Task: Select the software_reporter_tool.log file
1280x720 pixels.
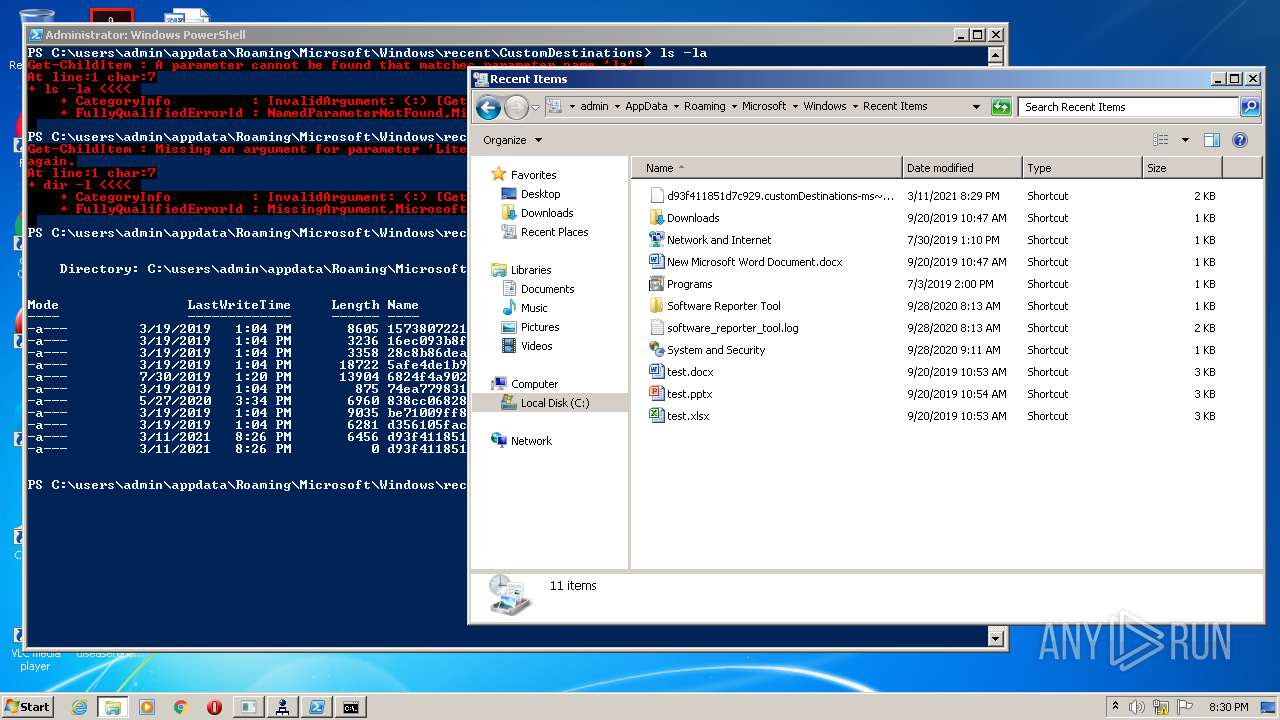Action: pyautogui.click(x=732, y=328)
